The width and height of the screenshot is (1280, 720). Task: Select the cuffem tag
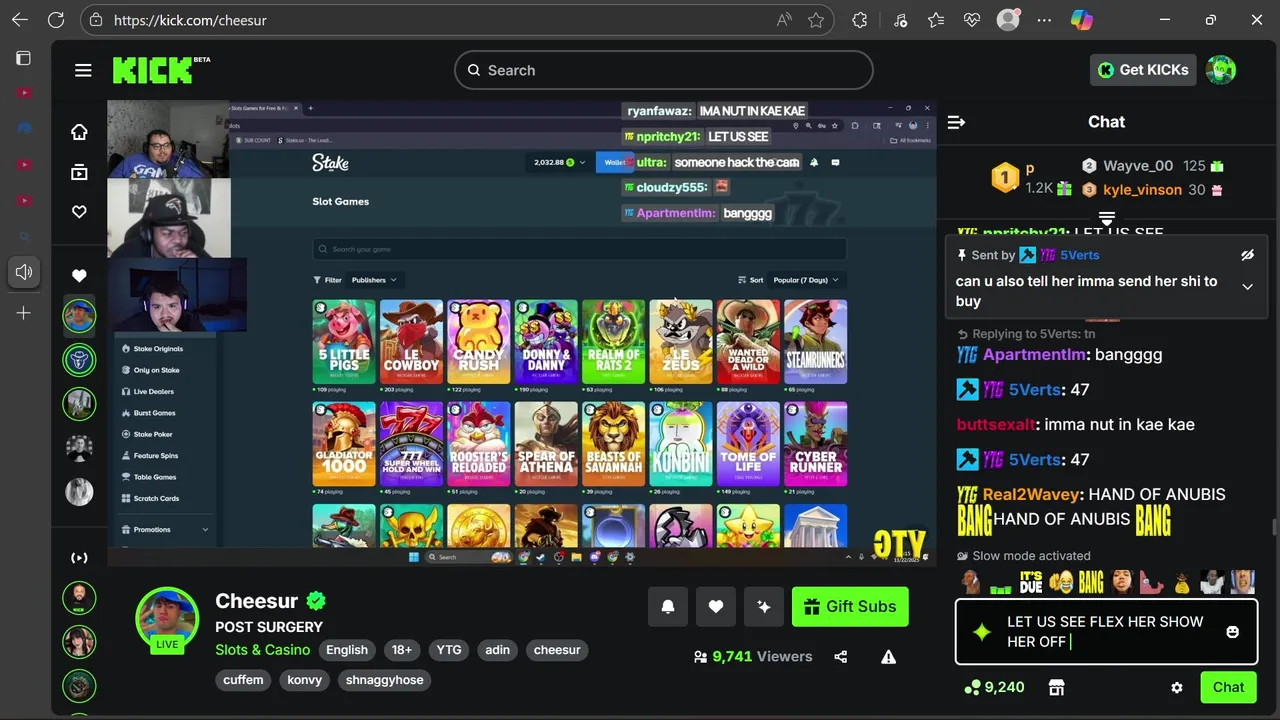pyautogui.click(x=243, y=680)
